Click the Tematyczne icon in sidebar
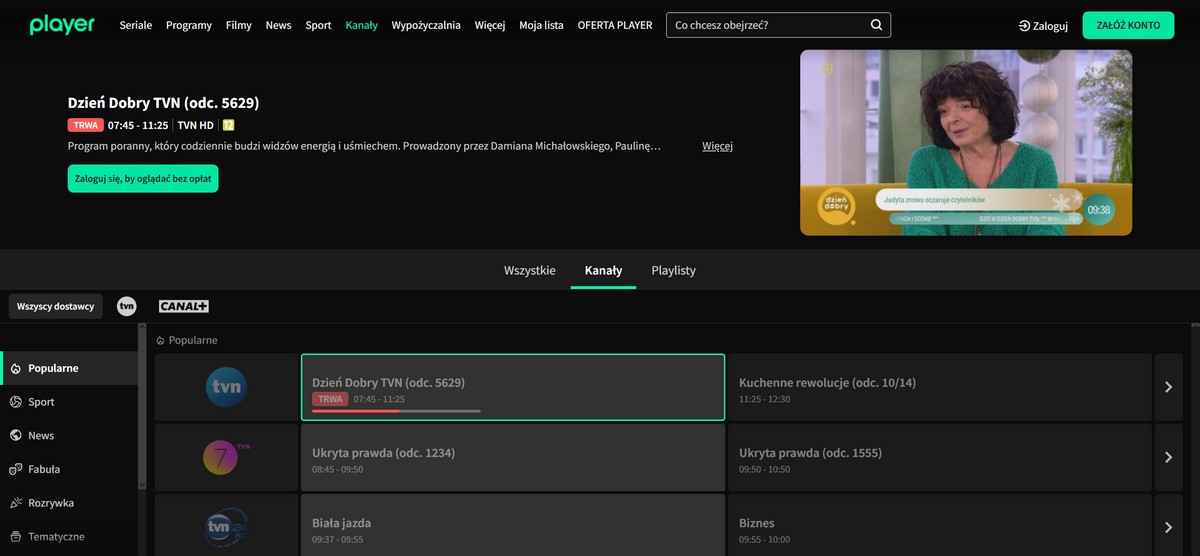The height and width of the screenshot is (556, 1200). coord(15,537)
